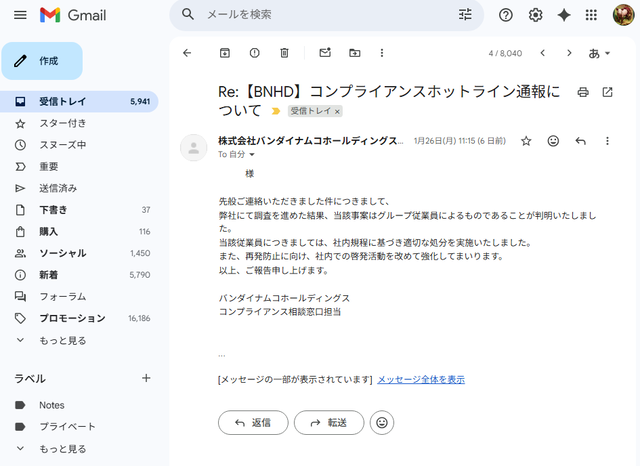Remove the 受信トレイ label chip
This screenshot has height=466, width=640.
point(337,111)
